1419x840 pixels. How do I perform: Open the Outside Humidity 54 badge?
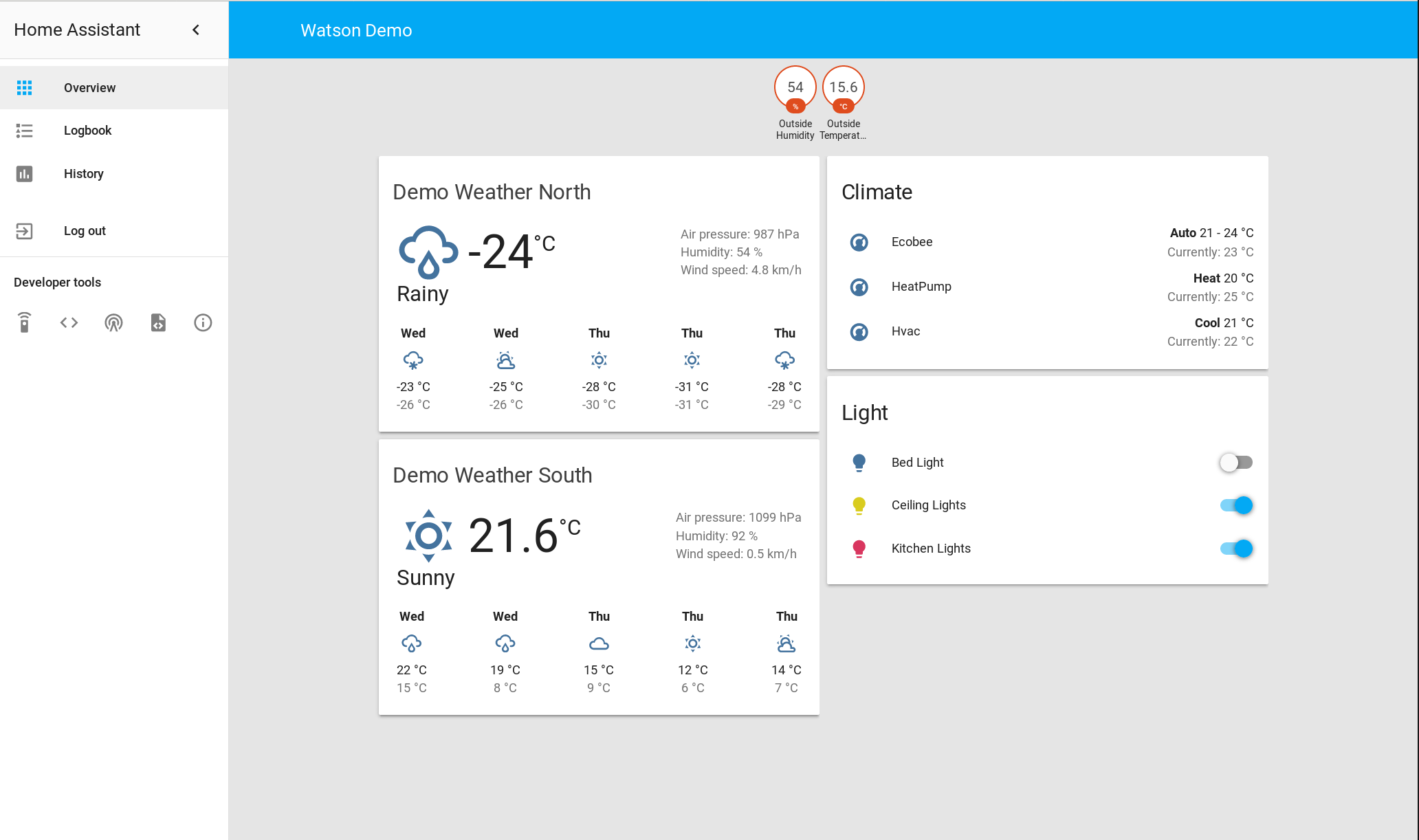(795, 88)
